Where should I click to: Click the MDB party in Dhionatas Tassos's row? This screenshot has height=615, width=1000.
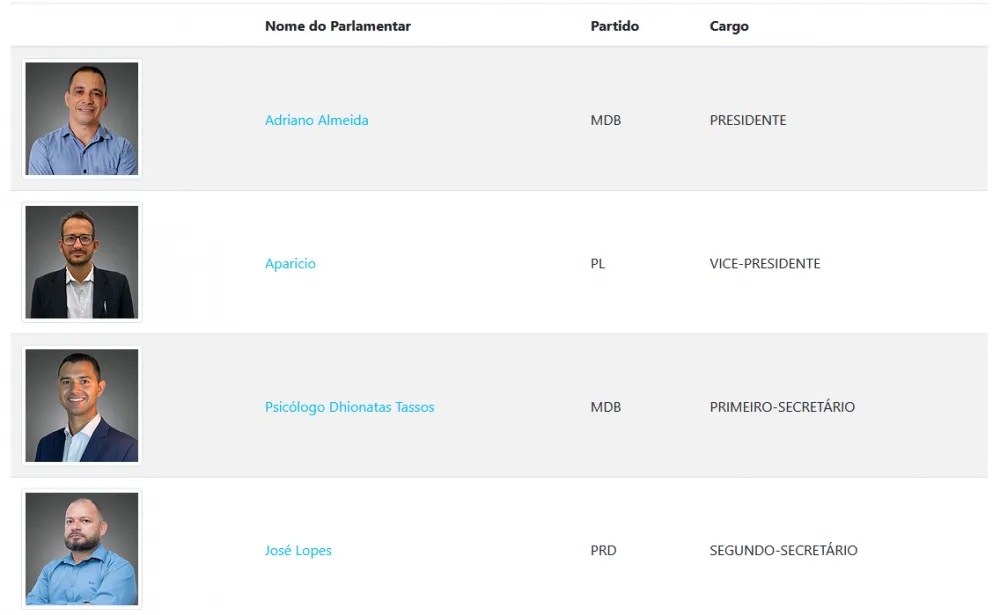[605, 407]
